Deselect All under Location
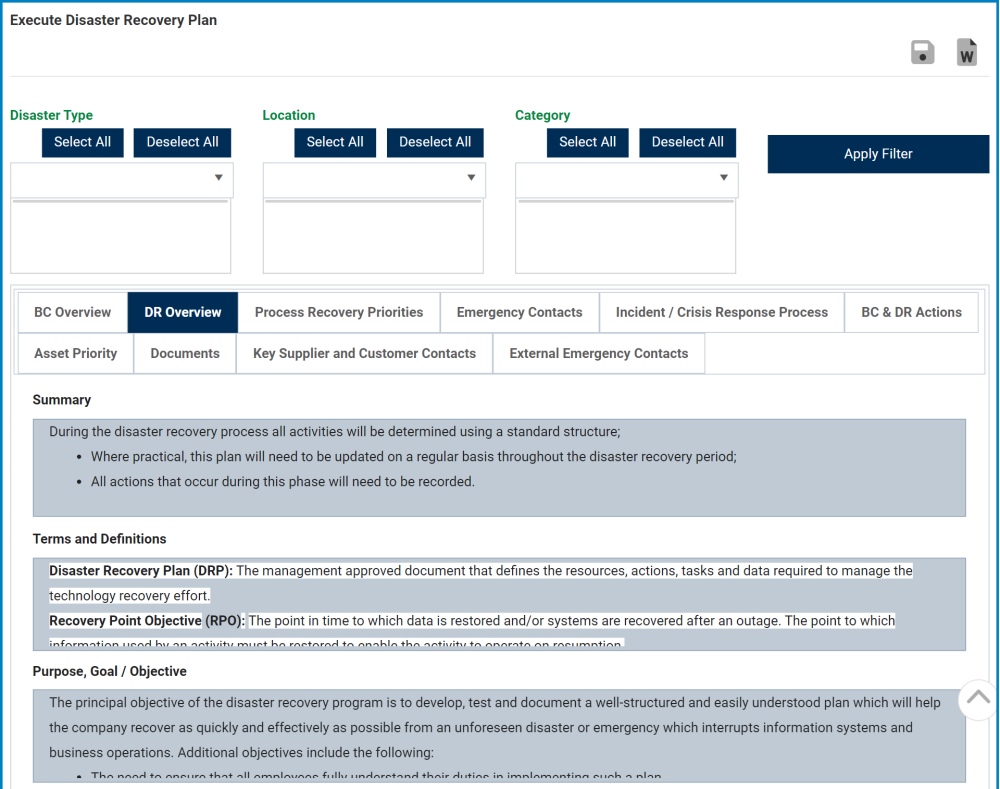This screenshot has width=1000, height=789. coord(435,142)
